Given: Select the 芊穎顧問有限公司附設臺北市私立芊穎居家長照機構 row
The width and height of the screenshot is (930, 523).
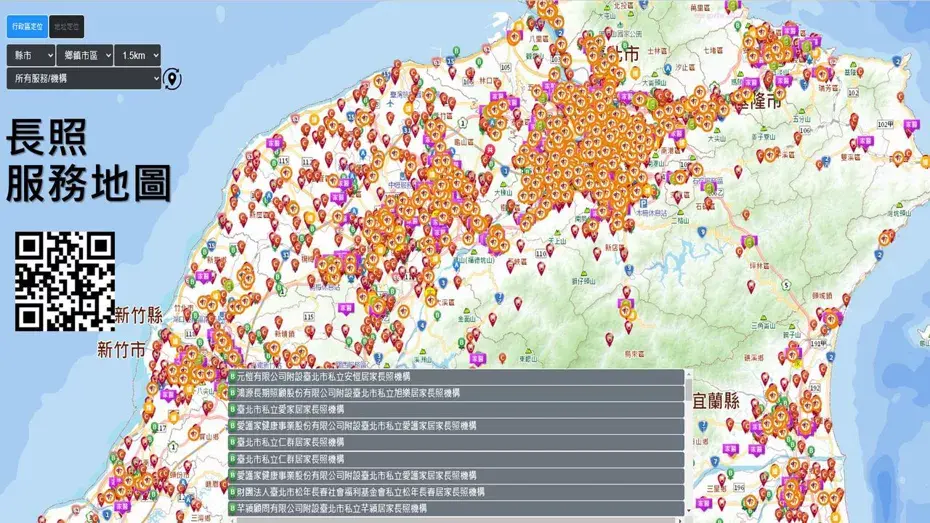Looking at the screenshot, I should coord(456,509).
